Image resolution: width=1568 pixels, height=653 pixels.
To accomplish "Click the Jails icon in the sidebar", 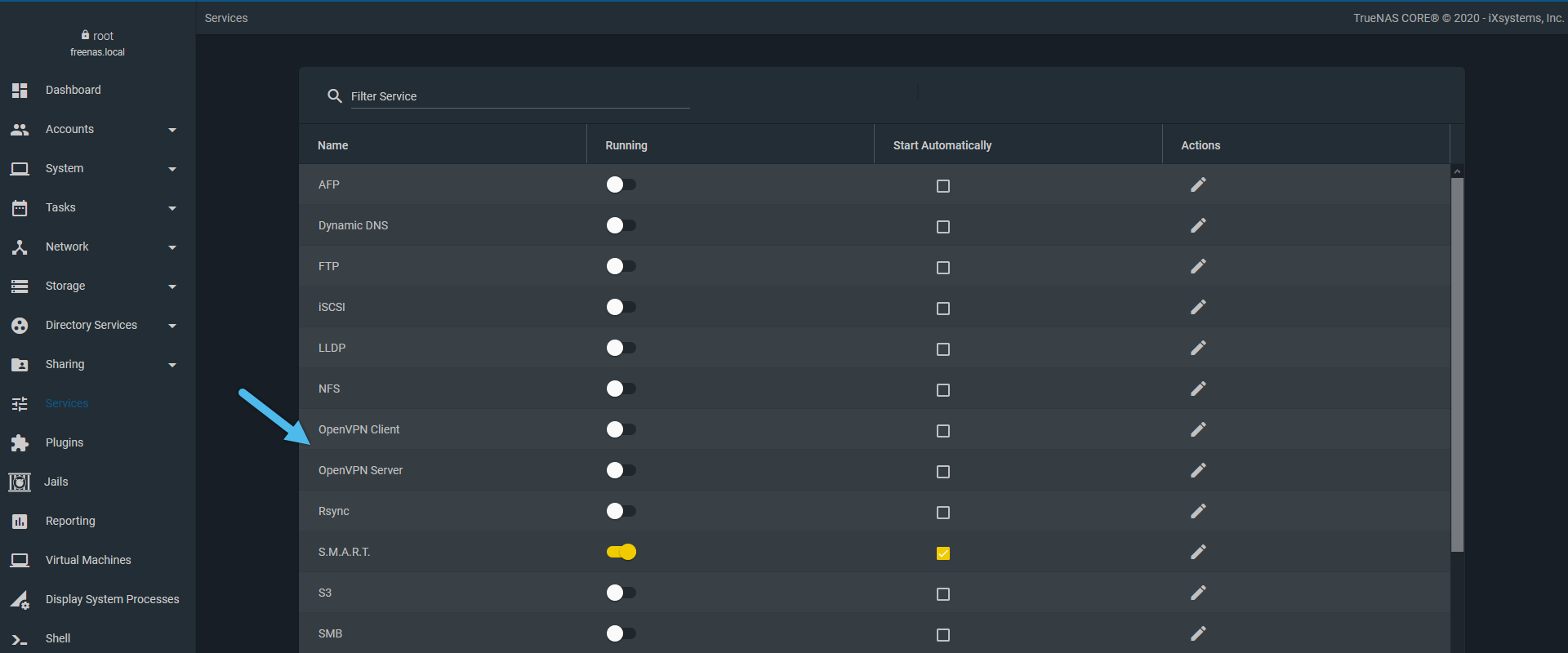I will pyautogui.click(x=20, y=482).
